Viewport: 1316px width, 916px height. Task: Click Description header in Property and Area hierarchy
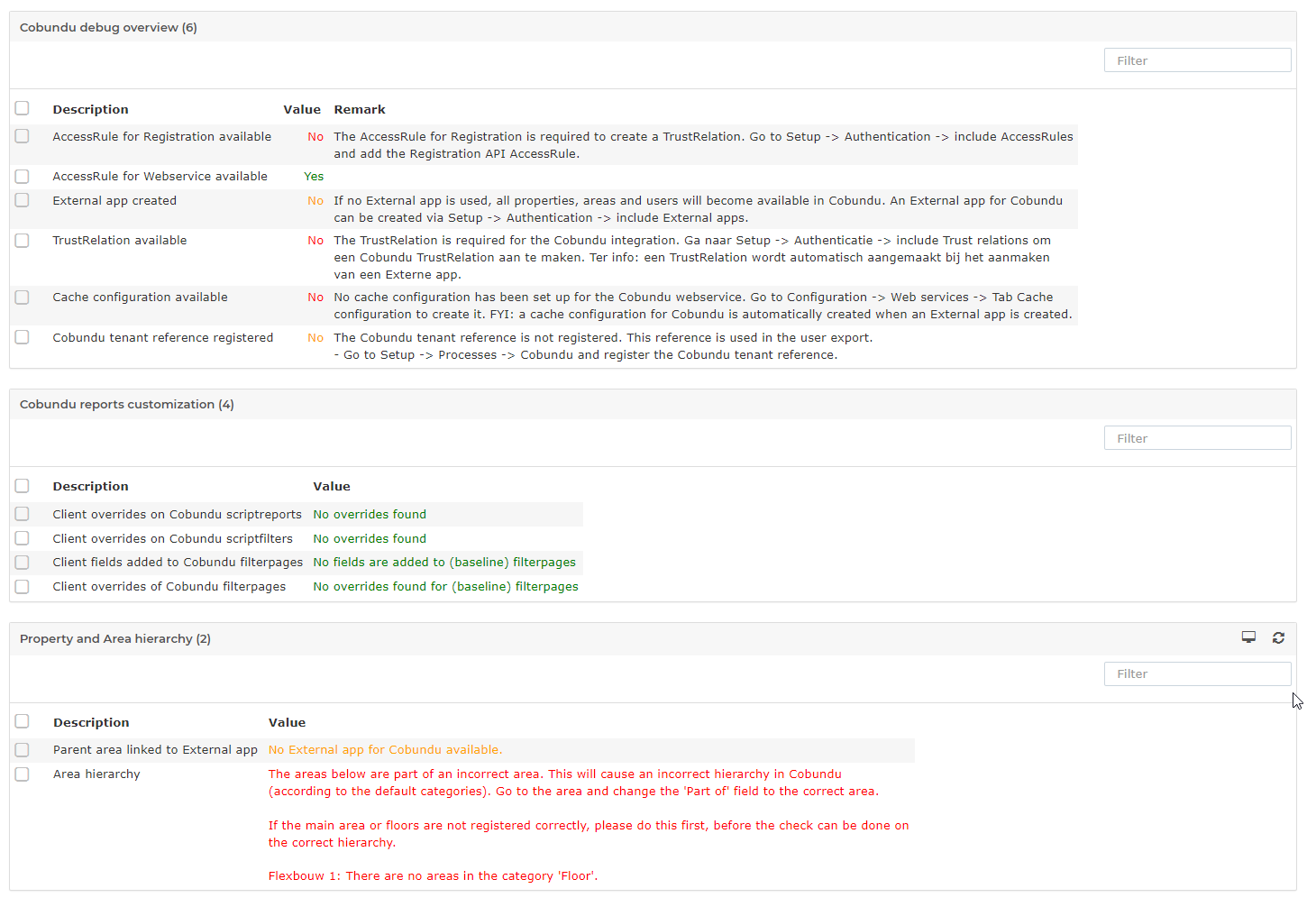pyautogui.click(x=91, y=722)
